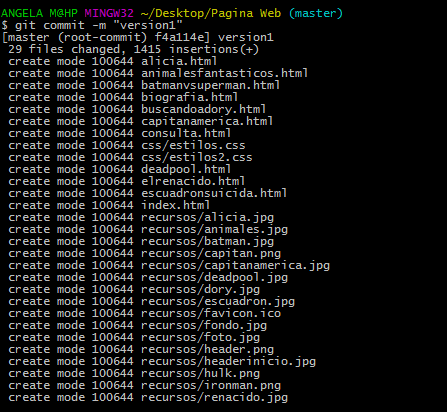This screenshot has width=447, height=412.
Task: Click css/estilos.css path
Action: pyautogui.click(x=193, y=145)
